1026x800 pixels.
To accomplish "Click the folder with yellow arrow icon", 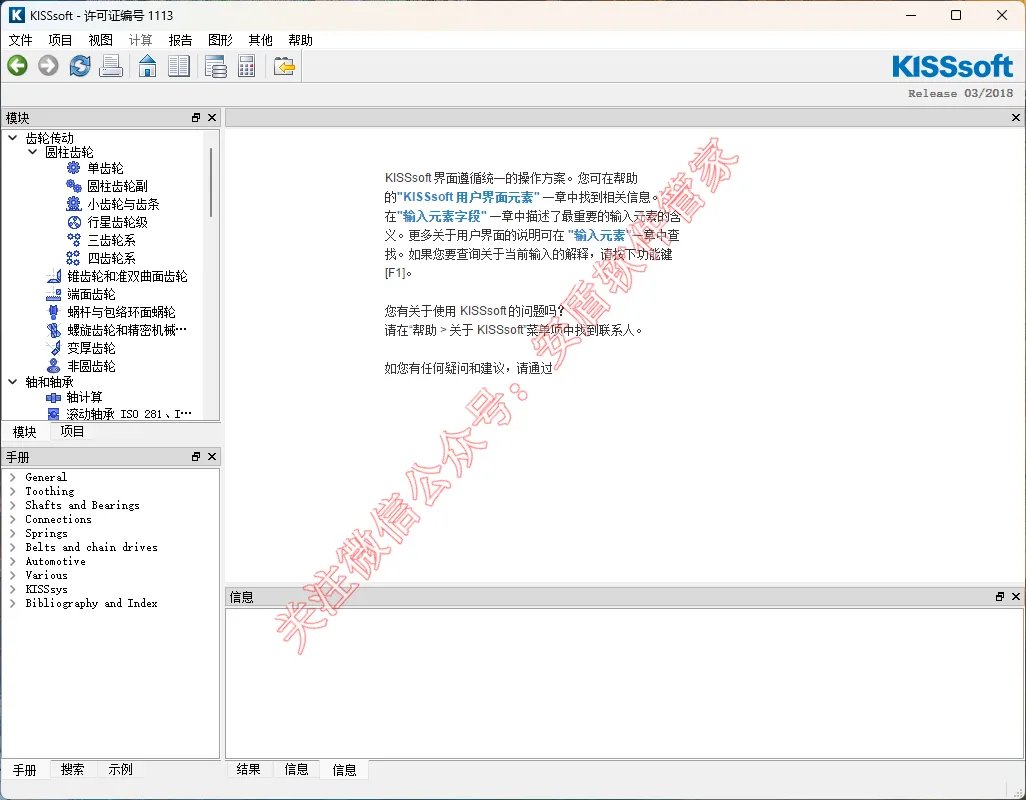I will click(284, 66).
